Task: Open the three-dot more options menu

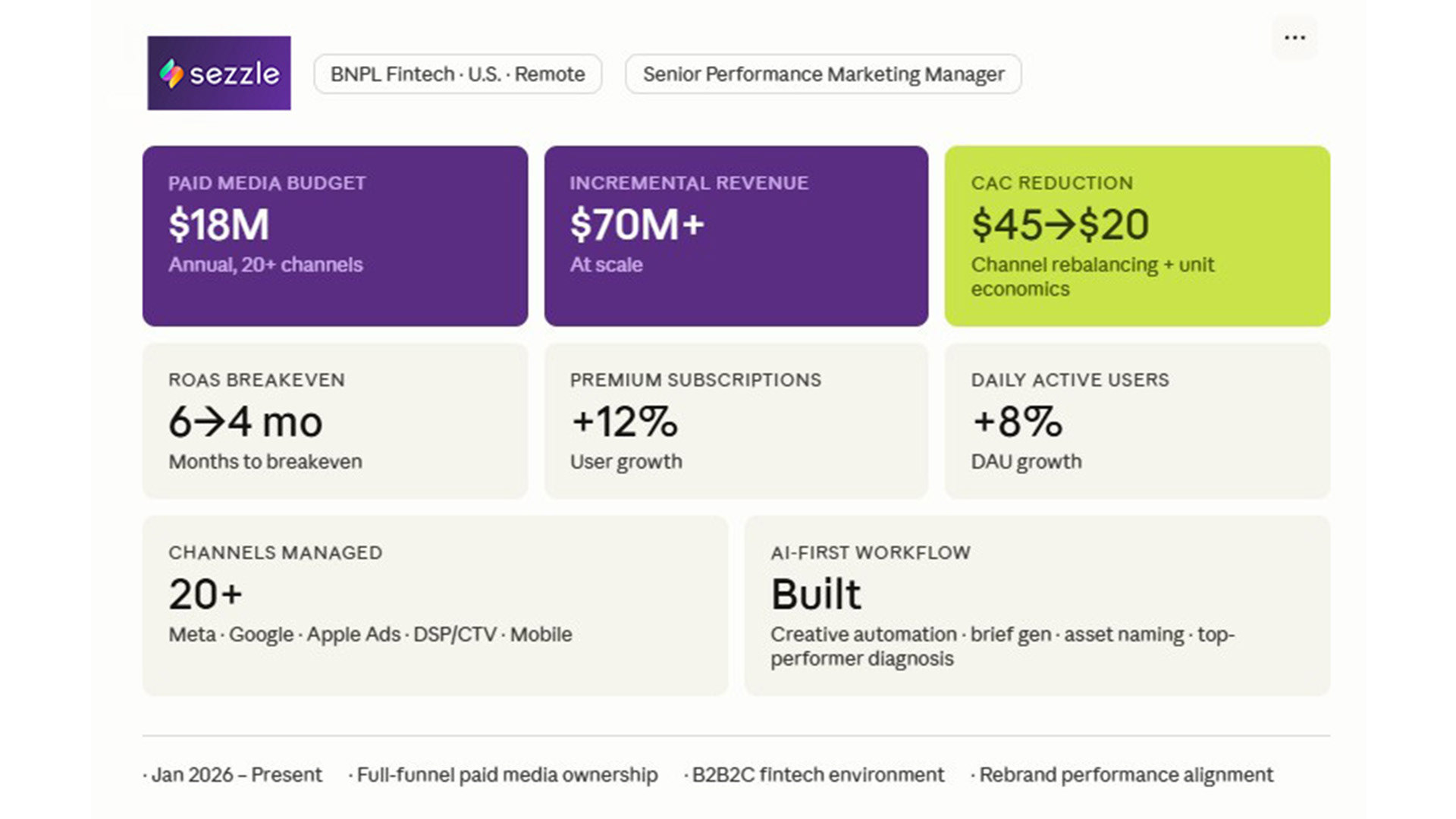Action: coord(1294,38)
